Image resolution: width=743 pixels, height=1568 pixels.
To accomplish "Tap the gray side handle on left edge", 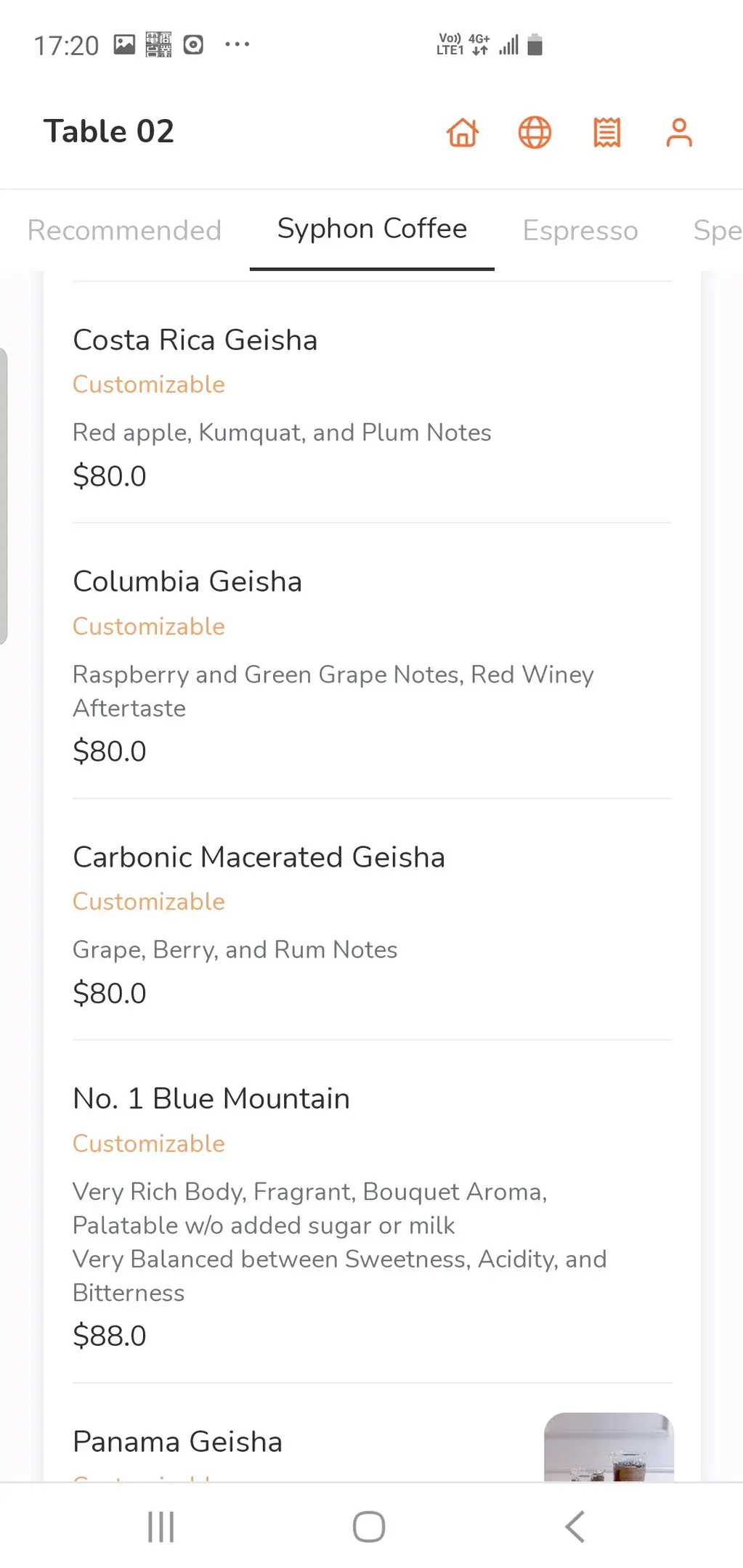I will point(4,496).
